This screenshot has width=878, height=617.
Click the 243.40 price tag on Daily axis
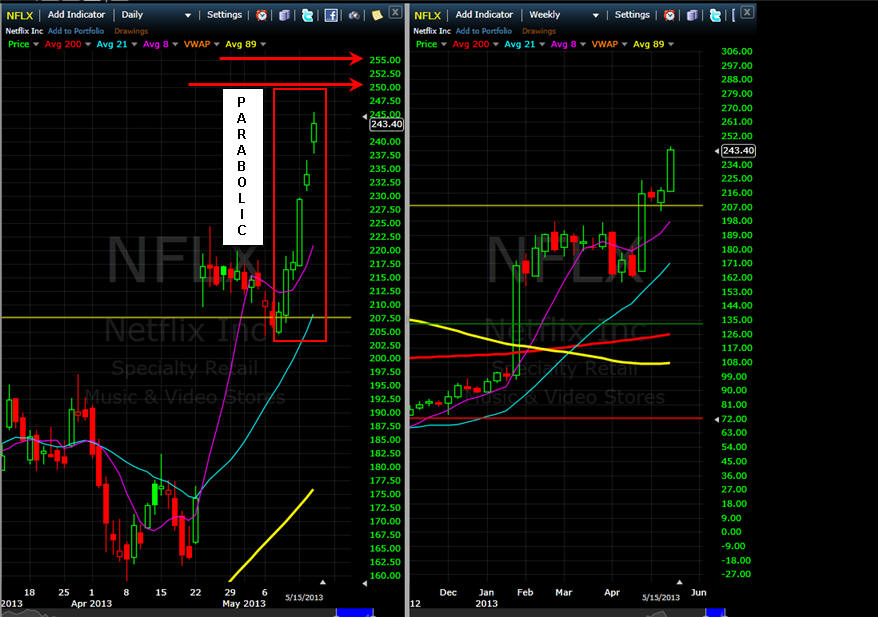(x=386, y=124)
